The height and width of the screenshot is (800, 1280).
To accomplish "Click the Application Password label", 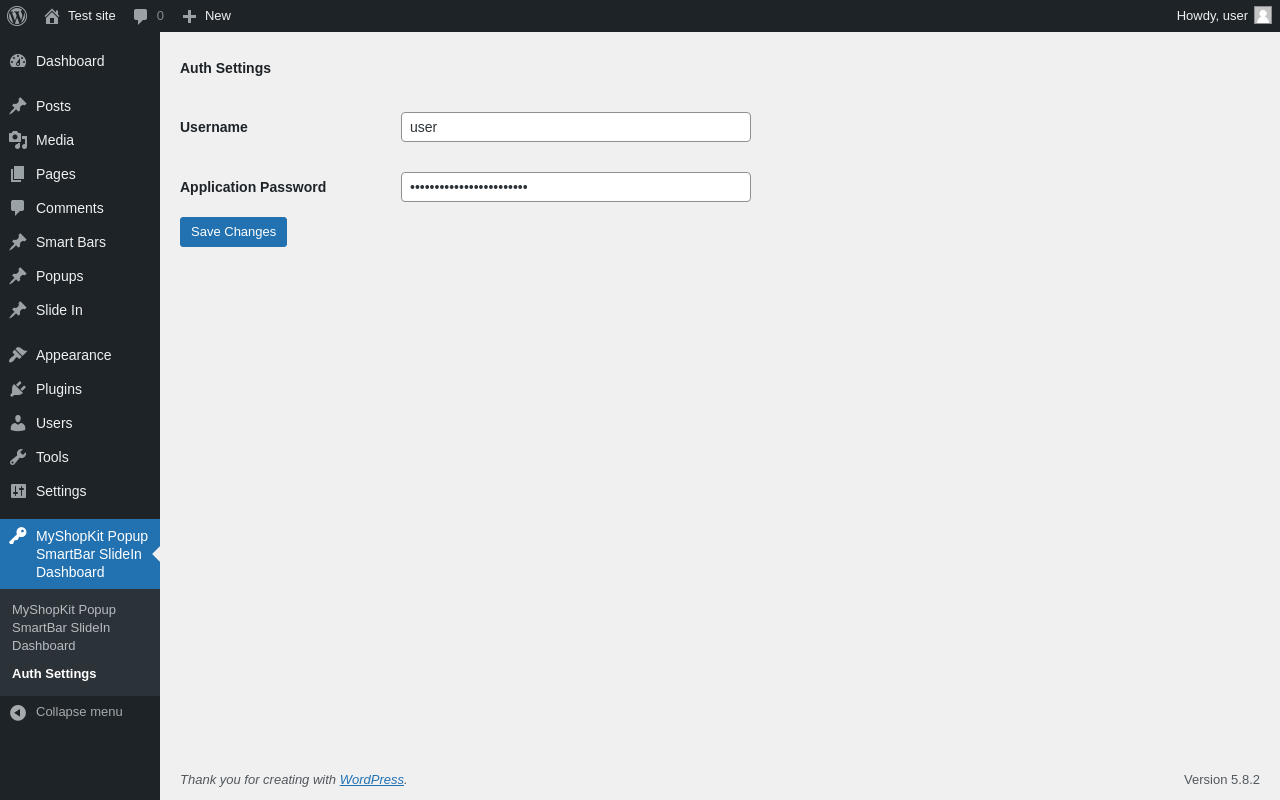I will [x=253, y=187].
